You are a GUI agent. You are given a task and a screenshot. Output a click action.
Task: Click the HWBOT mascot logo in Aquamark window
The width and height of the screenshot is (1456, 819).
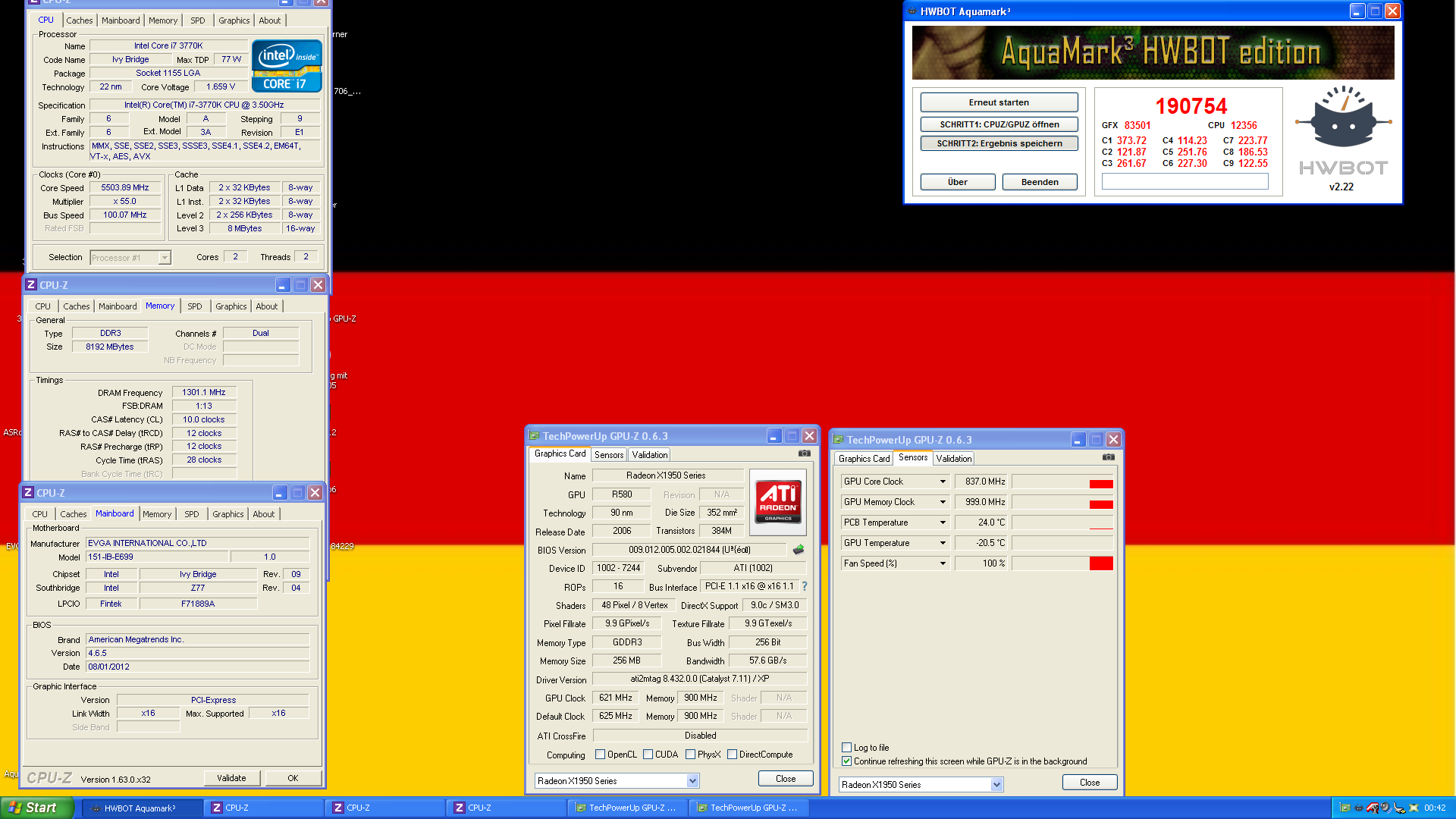click(1343, 118)
